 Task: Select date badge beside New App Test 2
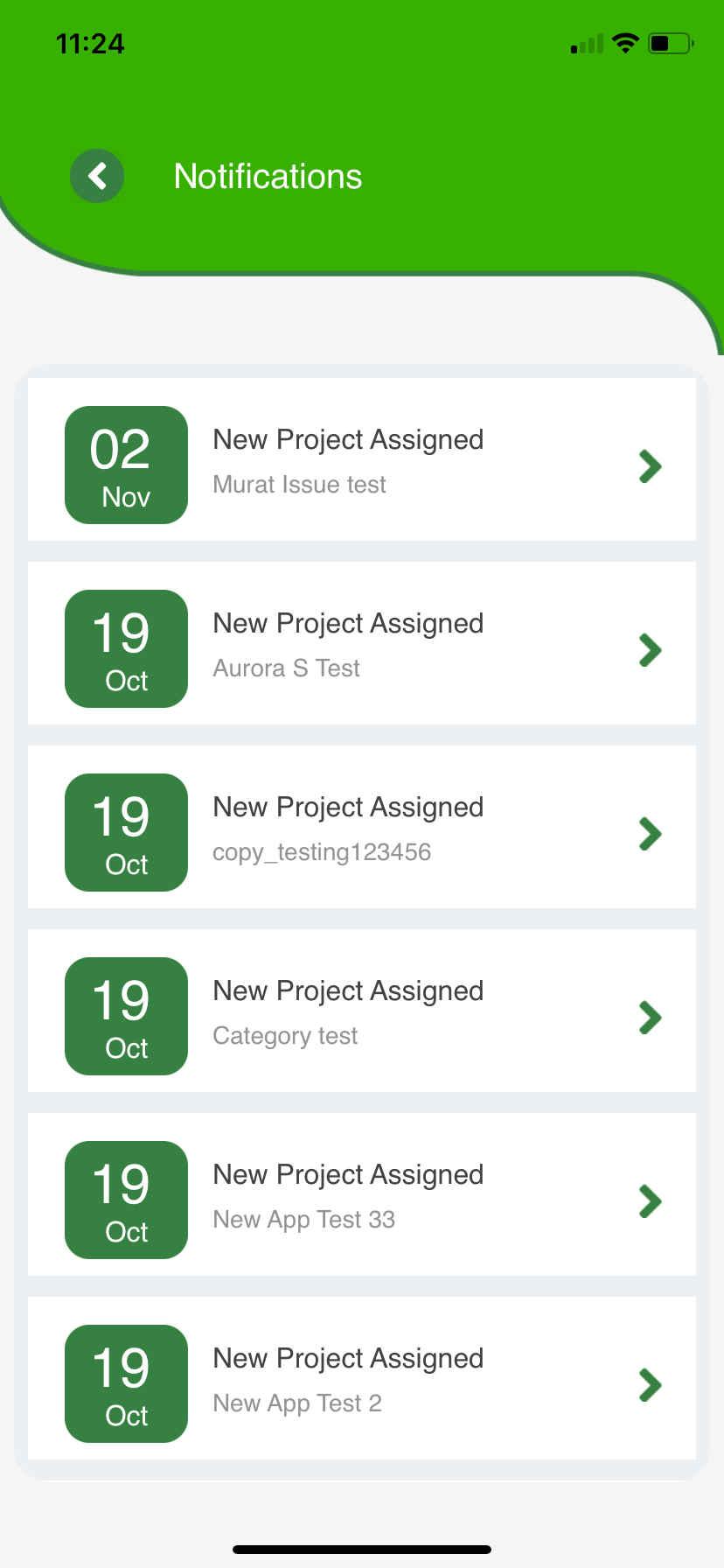126,1384
